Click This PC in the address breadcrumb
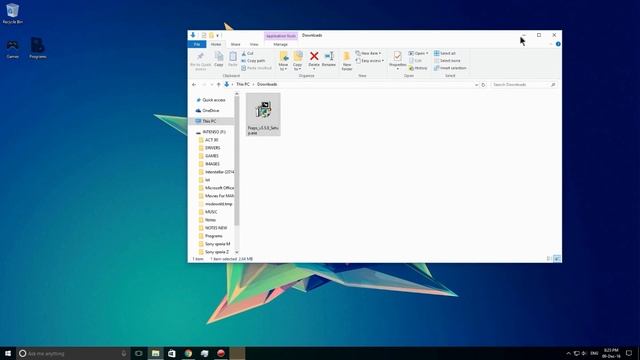The image size is (640, 360). (x=243, y=84)
